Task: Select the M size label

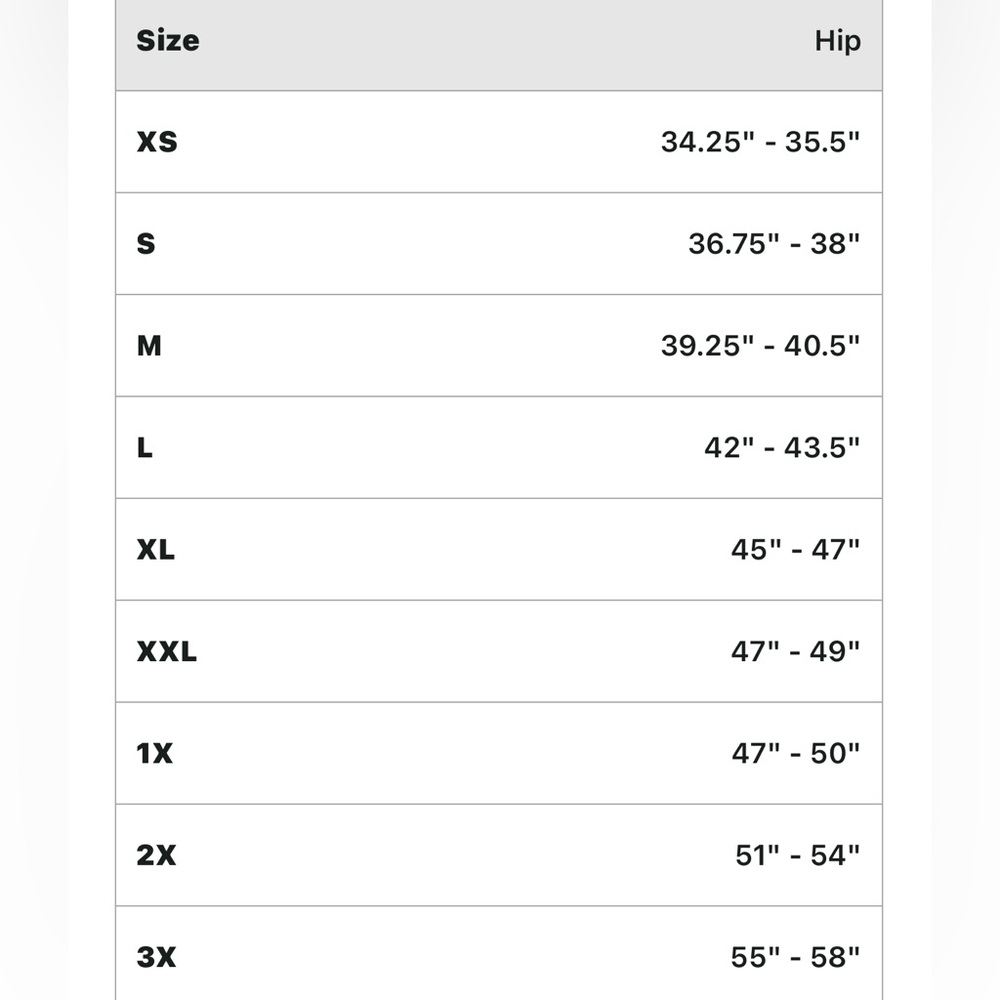Action: pos(149,346)
